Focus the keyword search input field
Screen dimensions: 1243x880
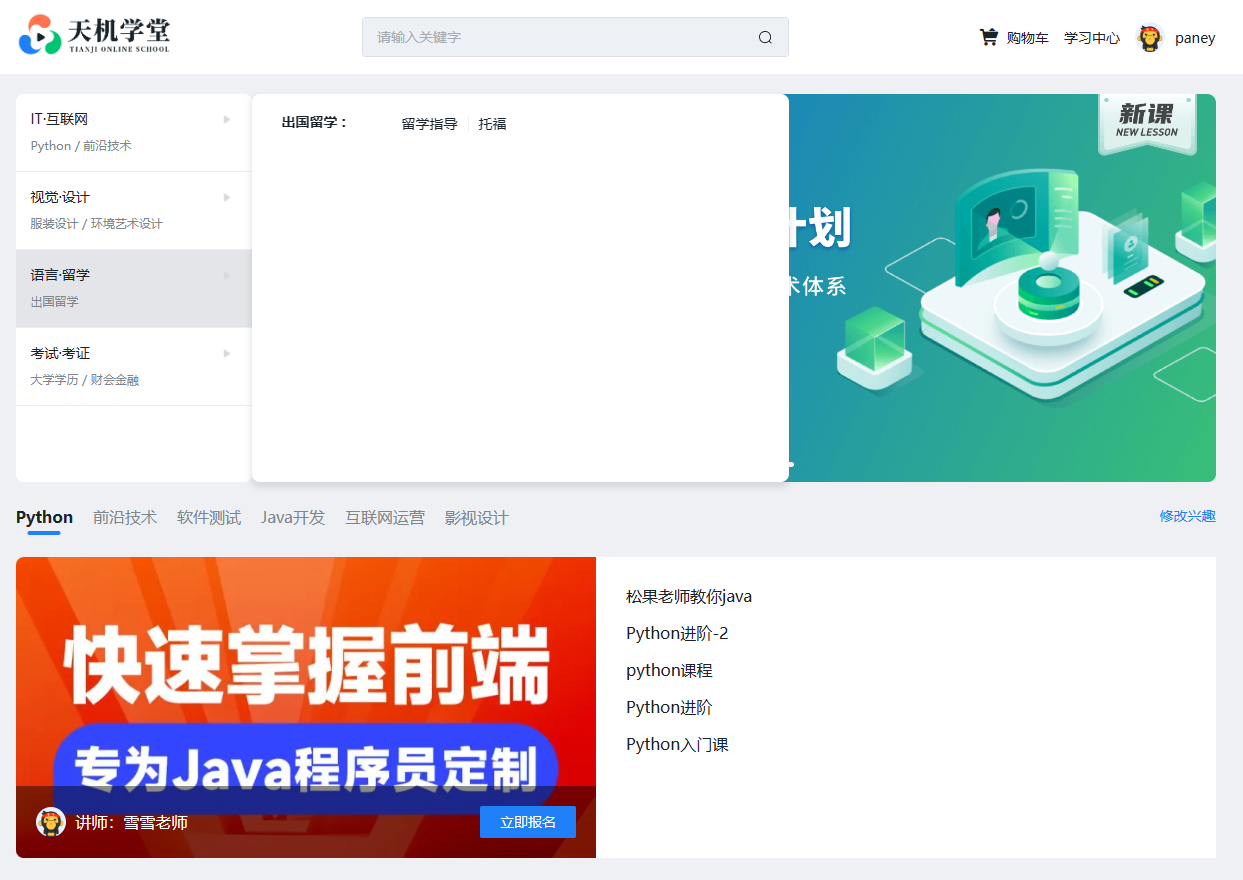click(x=575, y=37)
